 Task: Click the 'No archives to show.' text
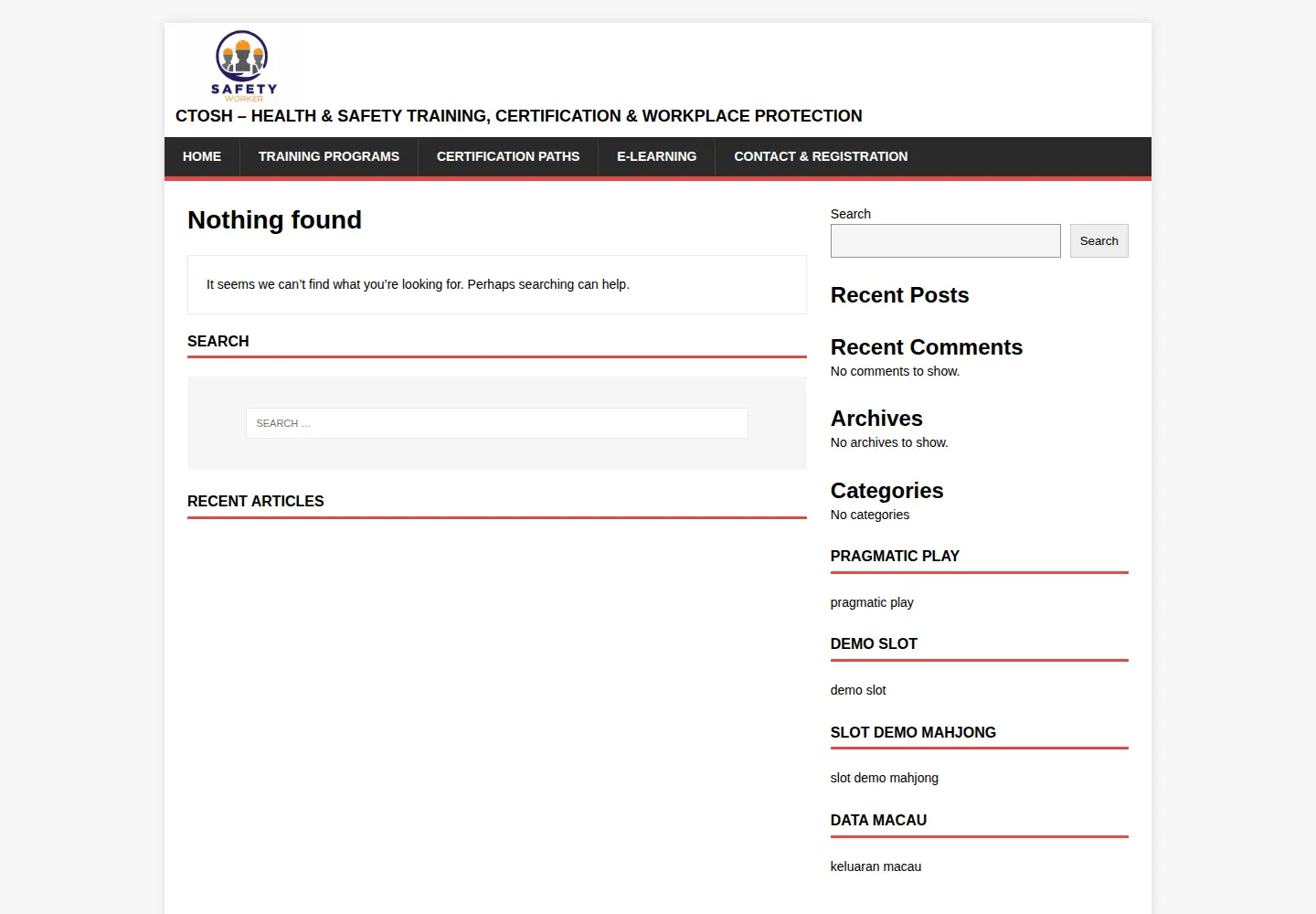click(889, 442)
